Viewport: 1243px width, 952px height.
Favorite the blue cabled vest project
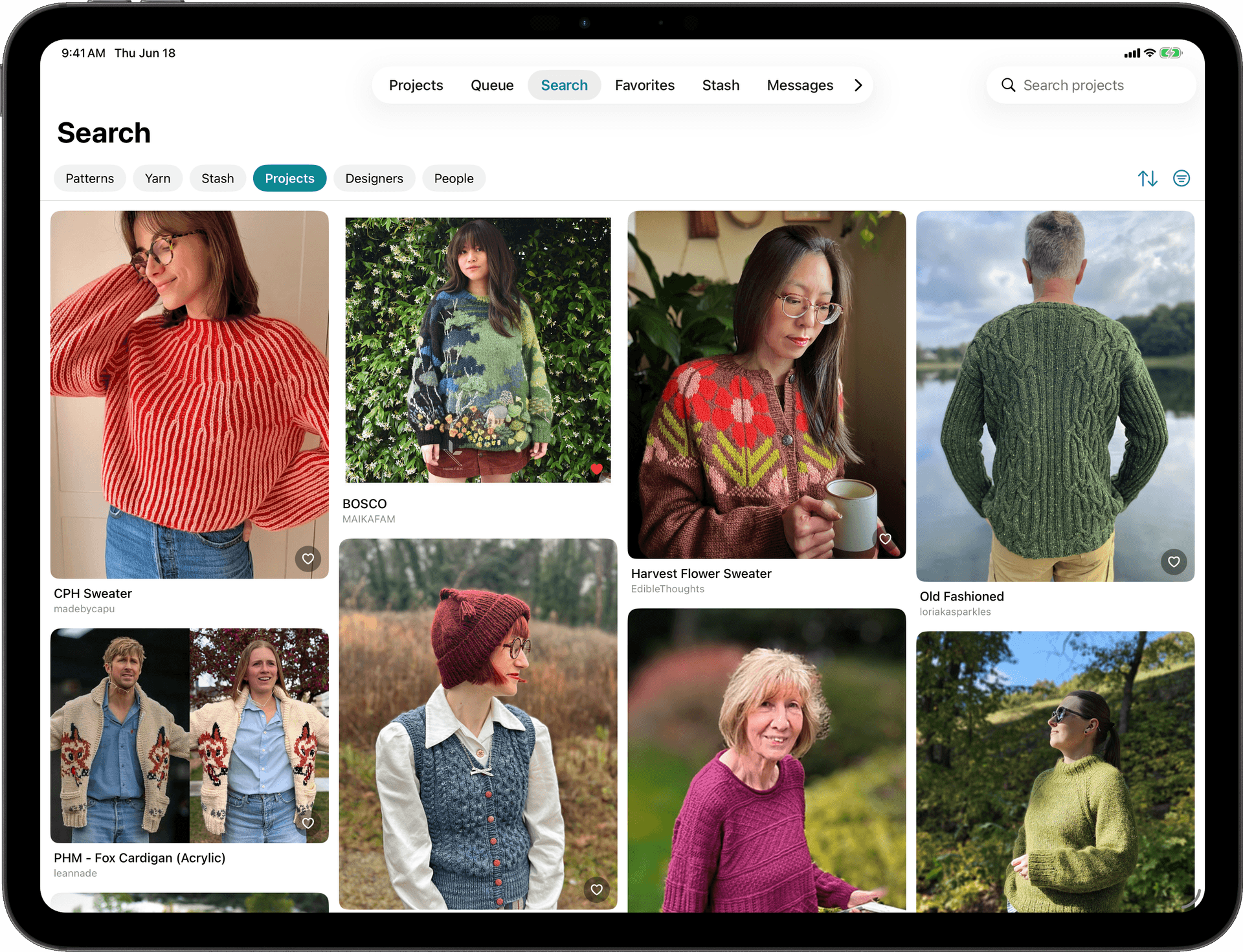pos(596,889)
